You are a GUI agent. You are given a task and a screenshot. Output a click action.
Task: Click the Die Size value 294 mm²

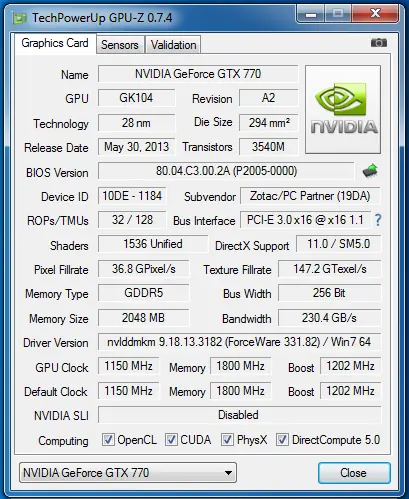pyautogui.click(x=268, y=123)
